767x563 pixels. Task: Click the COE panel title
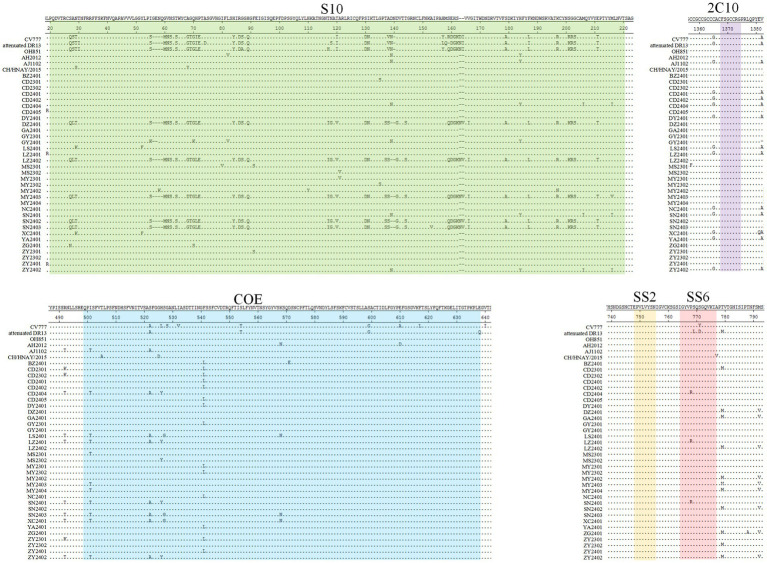248,298
